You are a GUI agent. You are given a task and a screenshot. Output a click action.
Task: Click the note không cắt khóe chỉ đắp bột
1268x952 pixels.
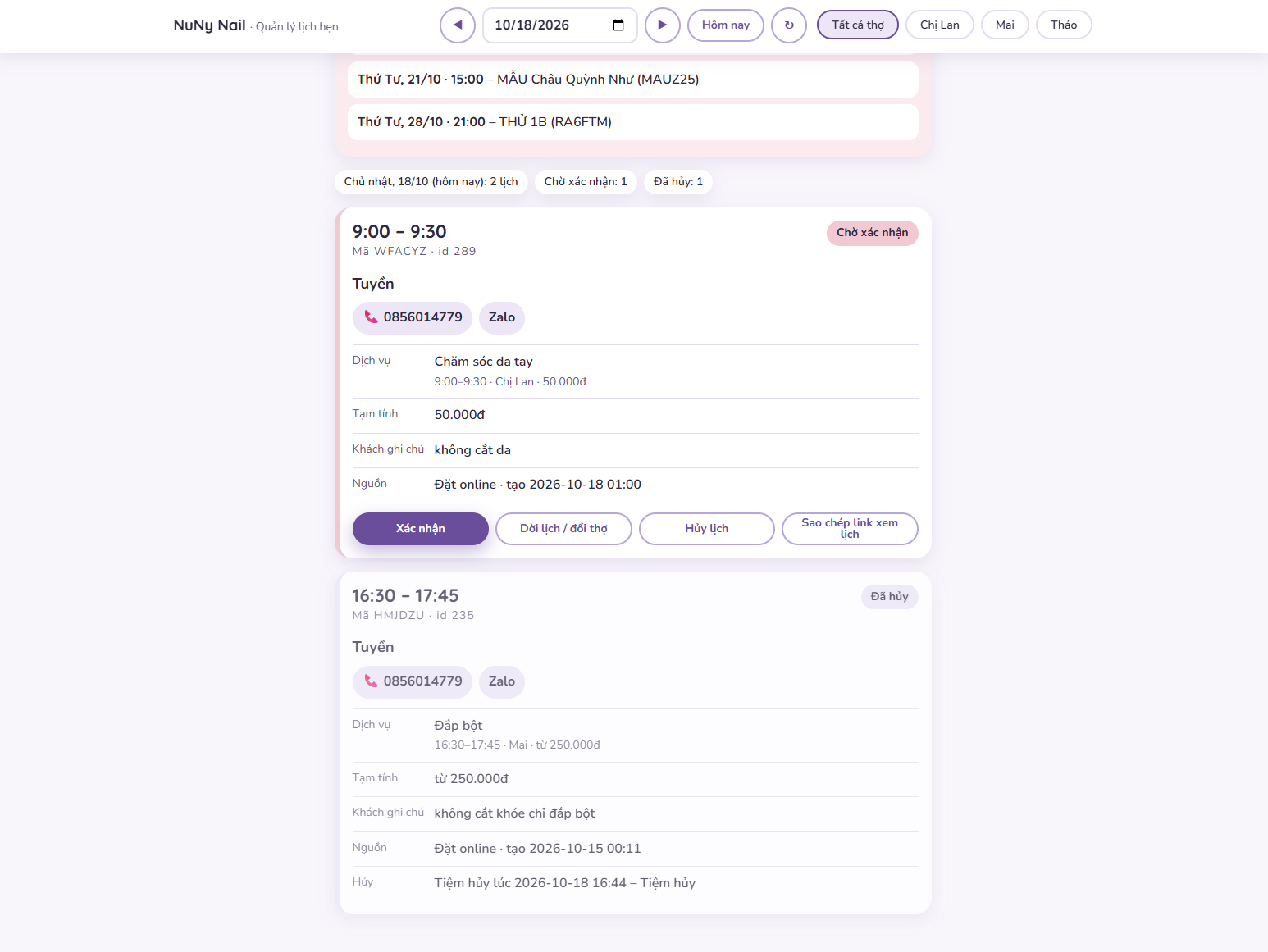(x=515, y=813)
